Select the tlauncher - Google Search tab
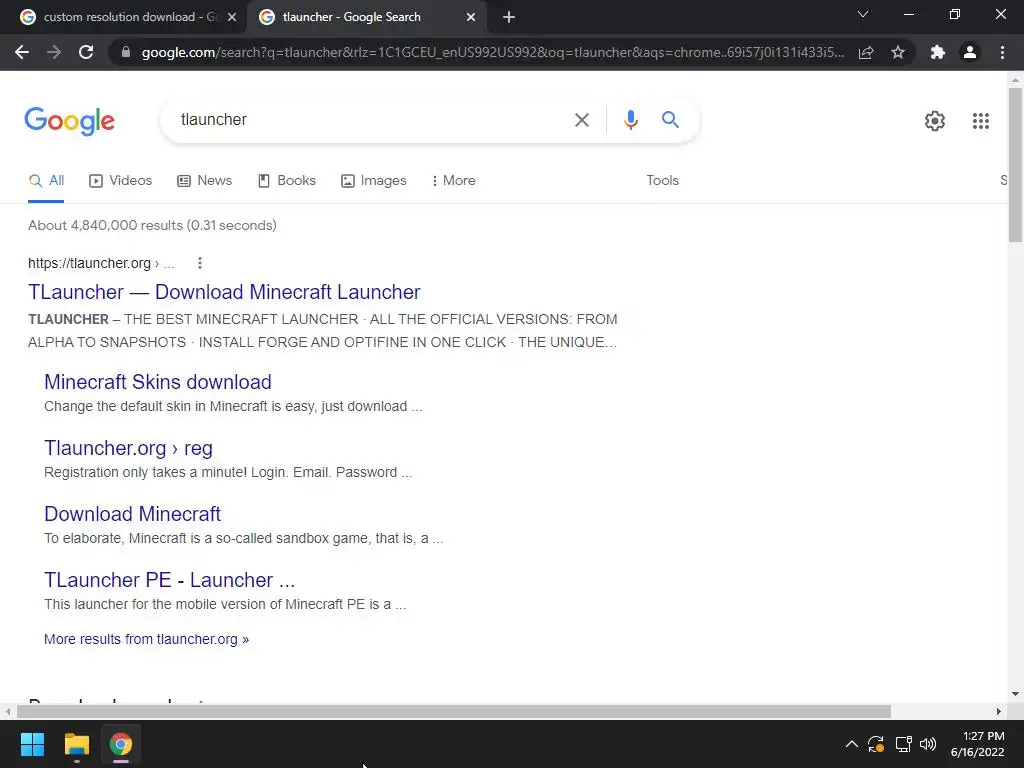Viewport: 1024px width, 768px height. (367, 17)
